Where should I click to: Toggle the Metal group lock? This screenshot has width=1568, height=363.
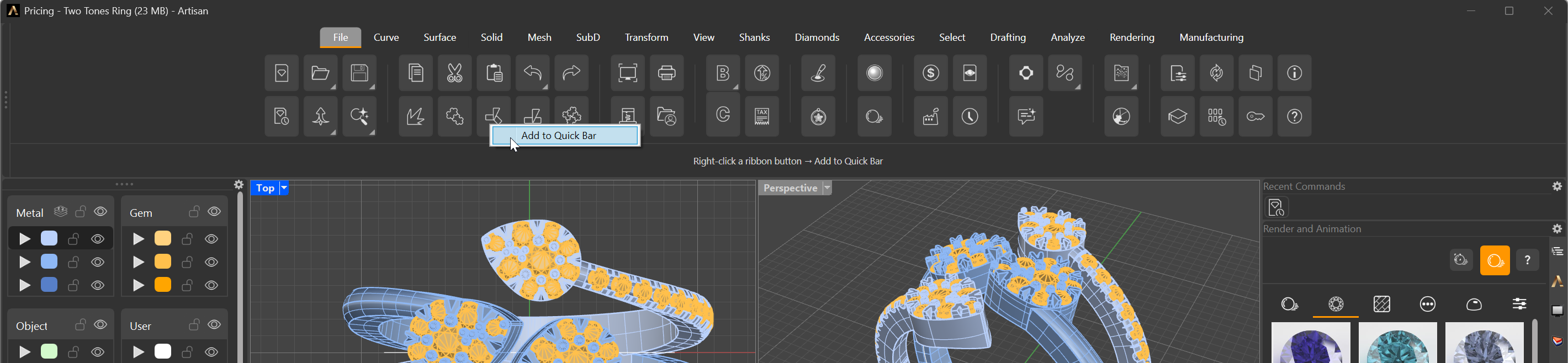(x=81, y=211)
